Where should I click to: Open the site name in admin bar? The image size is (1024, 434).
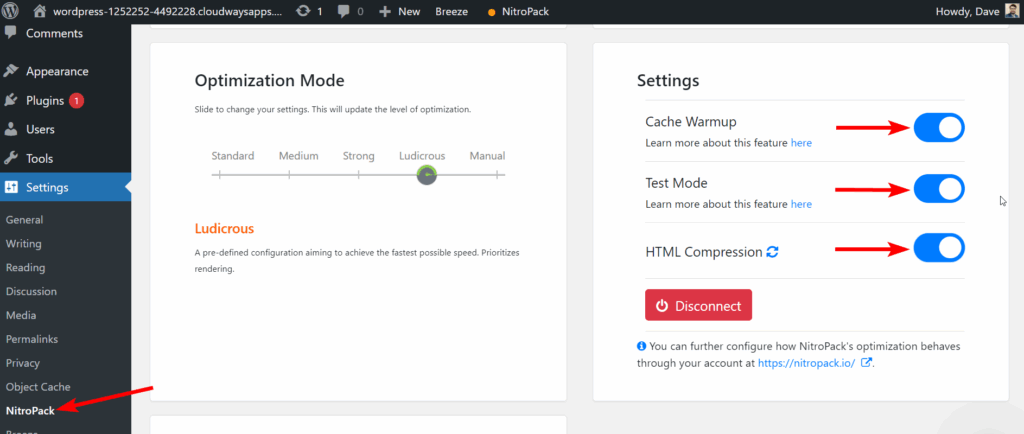click(168, 12)
